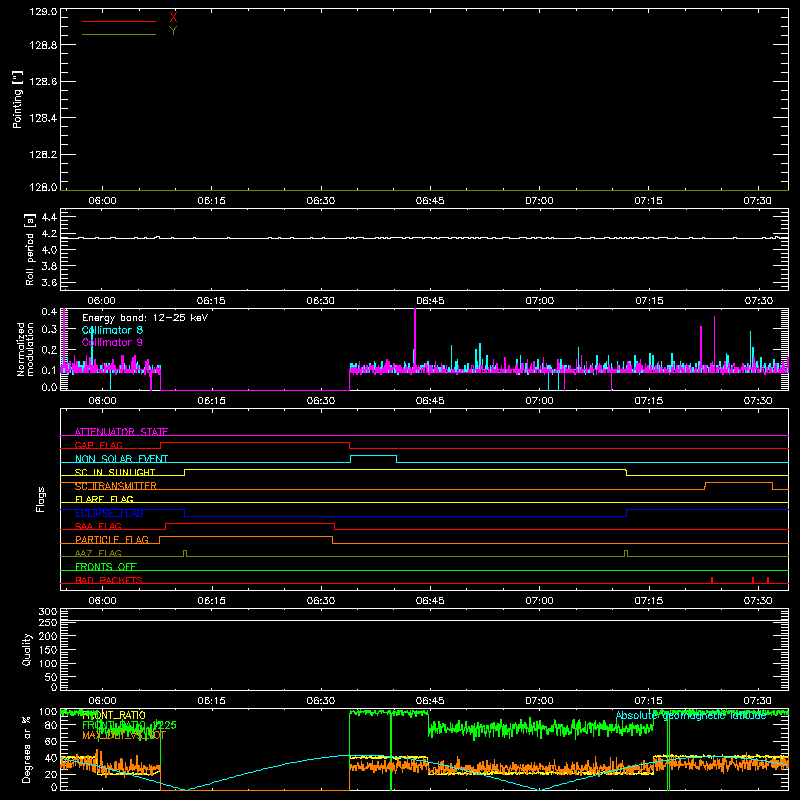Click the SC_TRANSMITTER flag label
Image resolution: width=800 pixels, height=800 pixels.
click(116, 486)
